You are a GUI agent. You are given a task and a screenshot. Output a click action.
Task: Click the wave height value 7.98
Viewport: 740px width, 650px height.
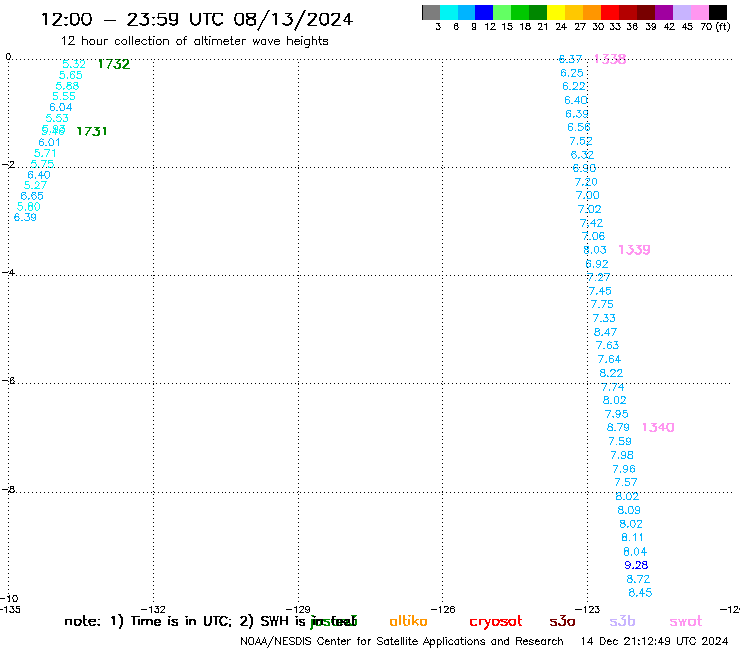coord(622,455)
